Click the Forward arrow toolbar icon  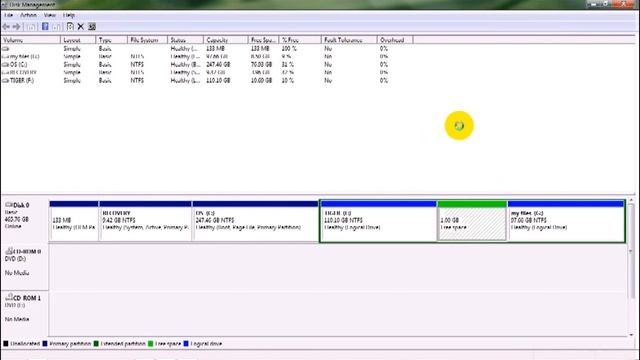(x=16, y=27)
